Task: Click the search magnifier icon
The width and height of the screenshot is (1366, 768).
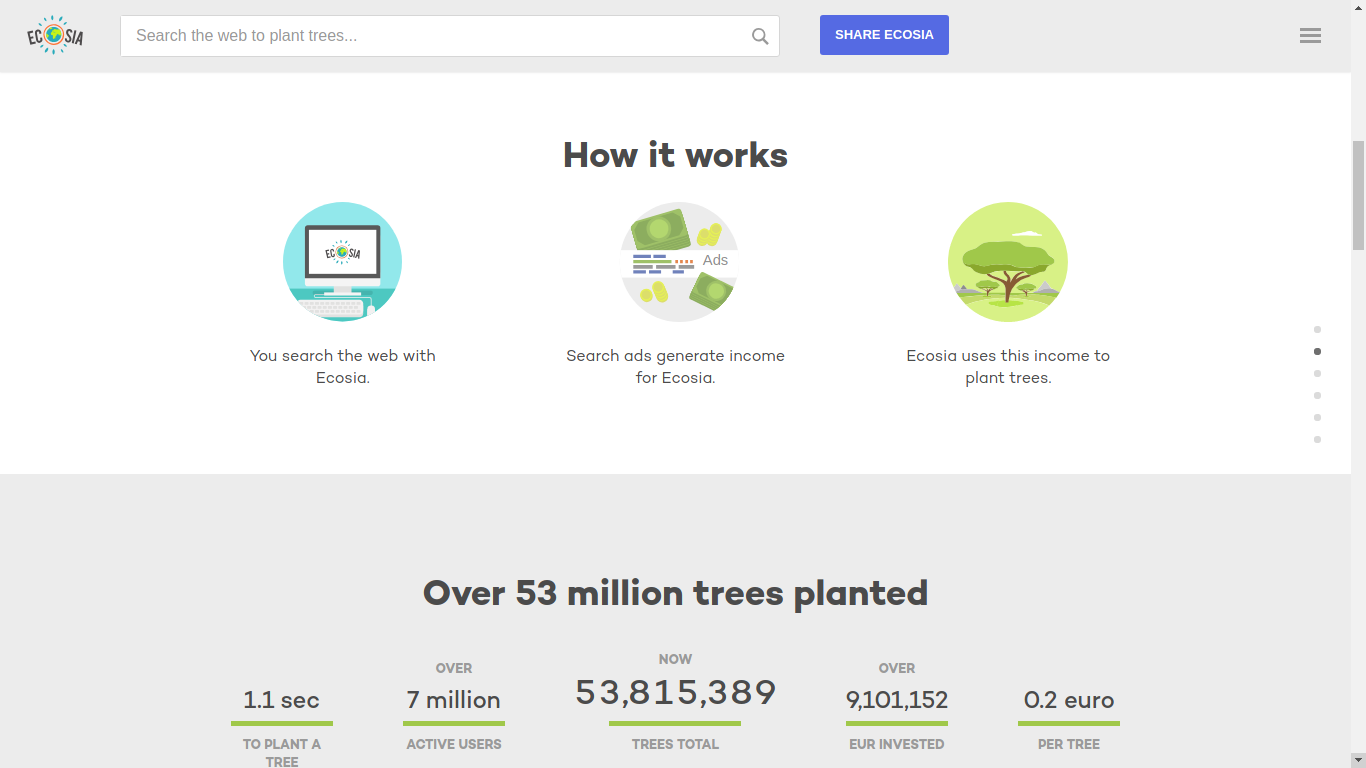Action: pos(760,36)
